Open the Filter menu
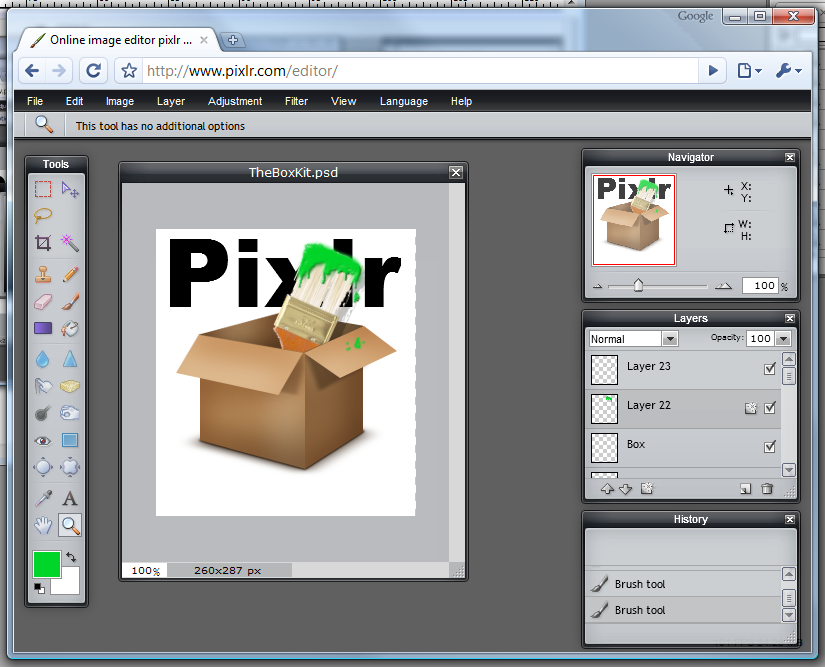The image size is (825, 667). click(x=296, y=101)
